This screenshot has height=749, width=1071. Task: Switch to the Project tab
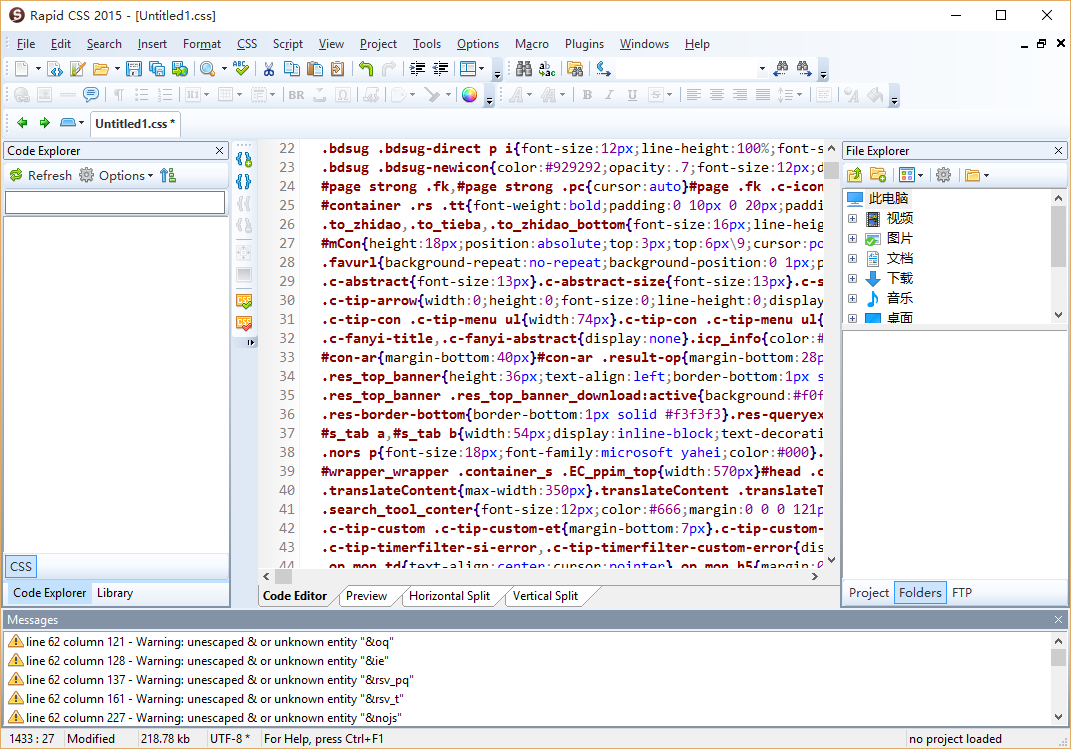868,593
